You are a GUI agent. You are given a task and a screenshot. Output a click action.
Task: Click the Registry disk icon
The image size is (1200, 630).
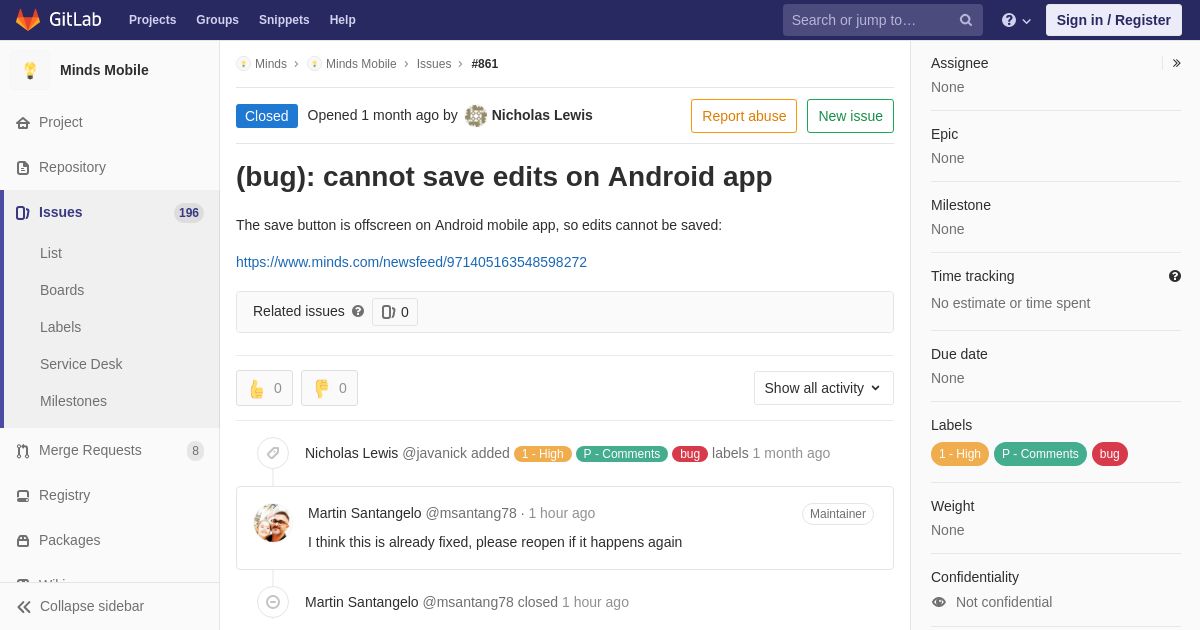23,496
